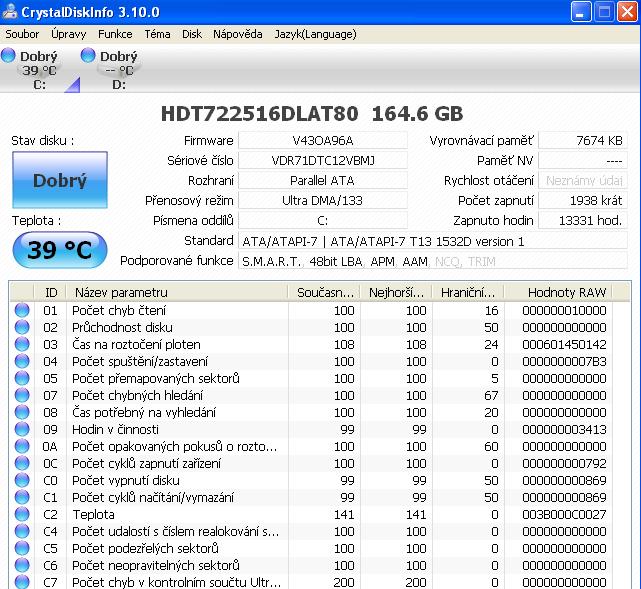641x589 pixels.
Task: Click status orb for Počet podezřelých sektorů
Action: (x=22, y=548)
